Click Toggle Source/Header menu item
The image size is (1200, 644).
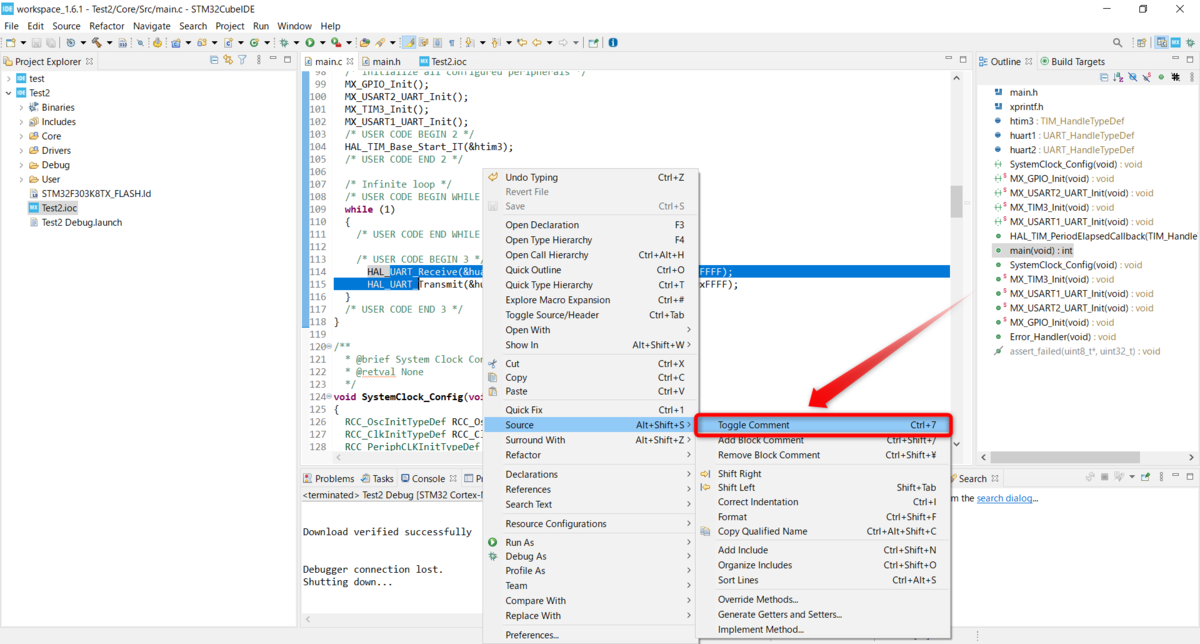[589, 315]
